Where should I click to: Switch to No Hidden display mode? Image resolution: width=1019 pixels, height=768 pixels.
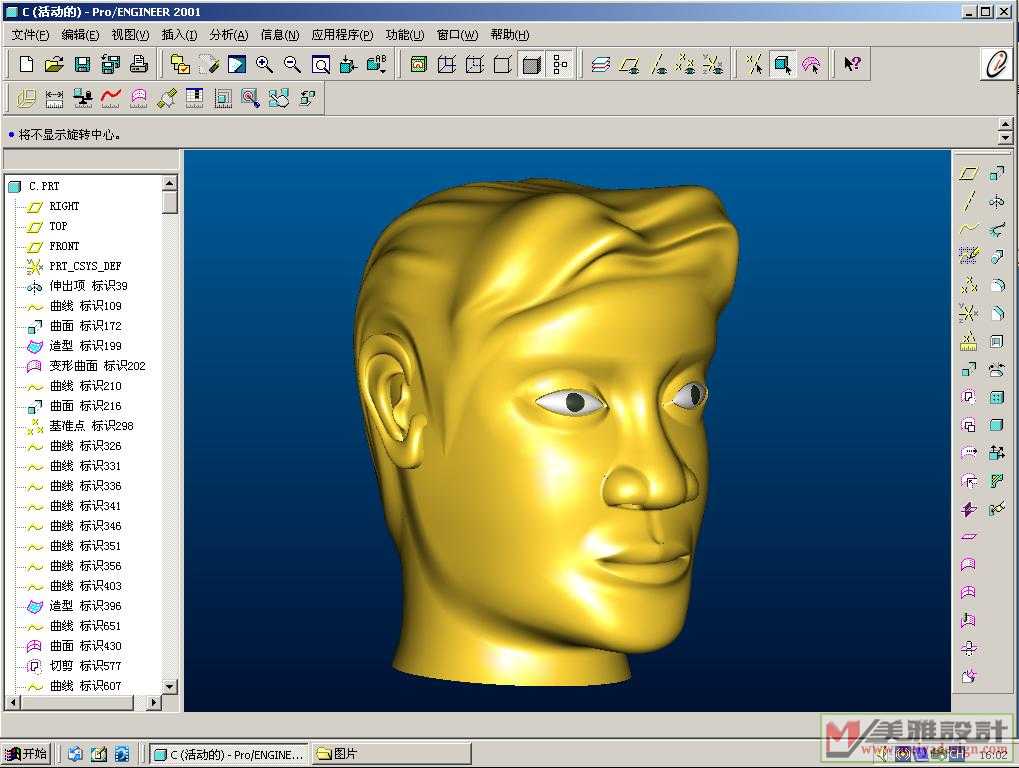(502, 64)
